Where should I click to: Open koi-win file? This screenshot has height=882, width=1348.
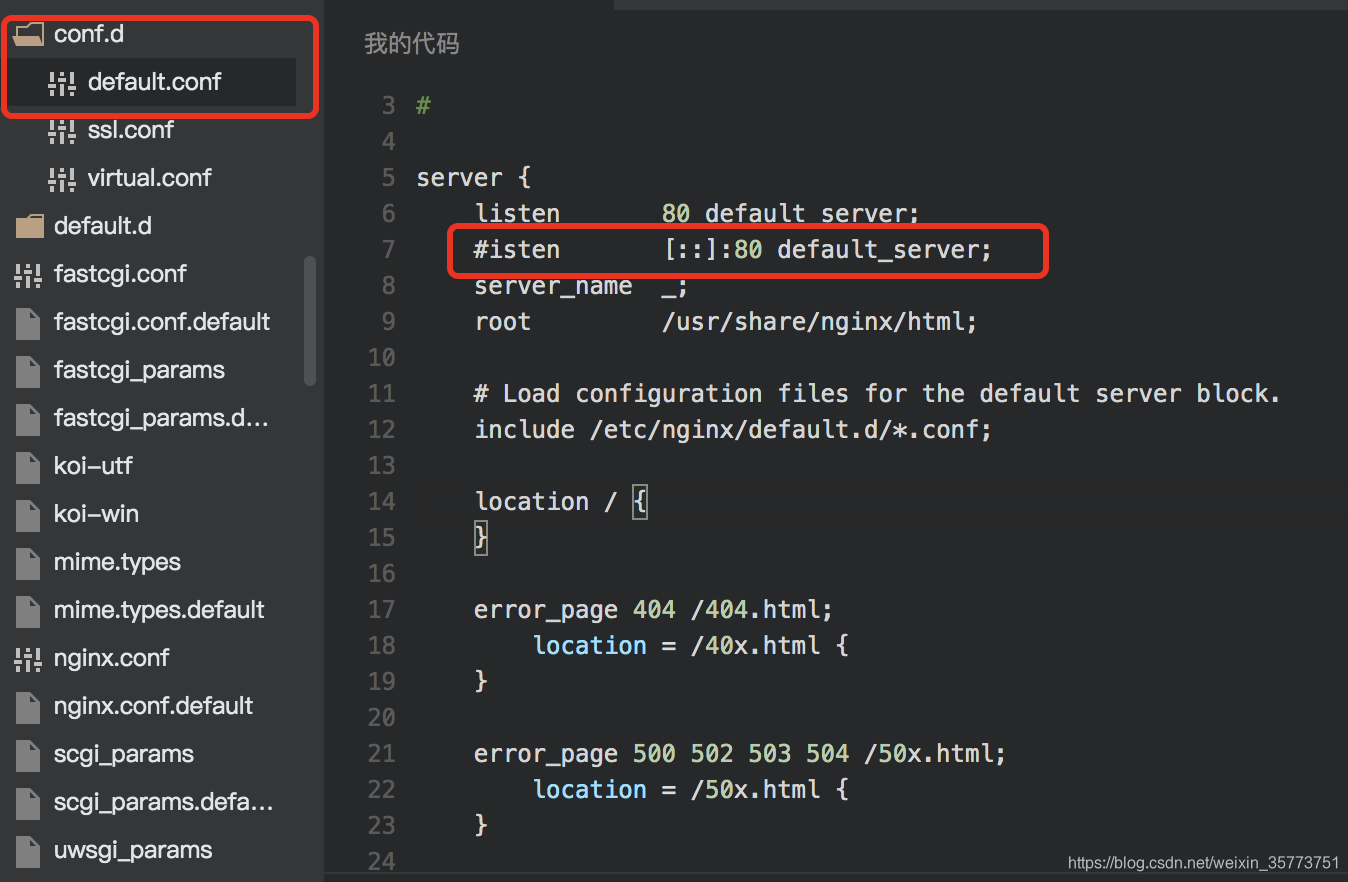coord(96,514)
